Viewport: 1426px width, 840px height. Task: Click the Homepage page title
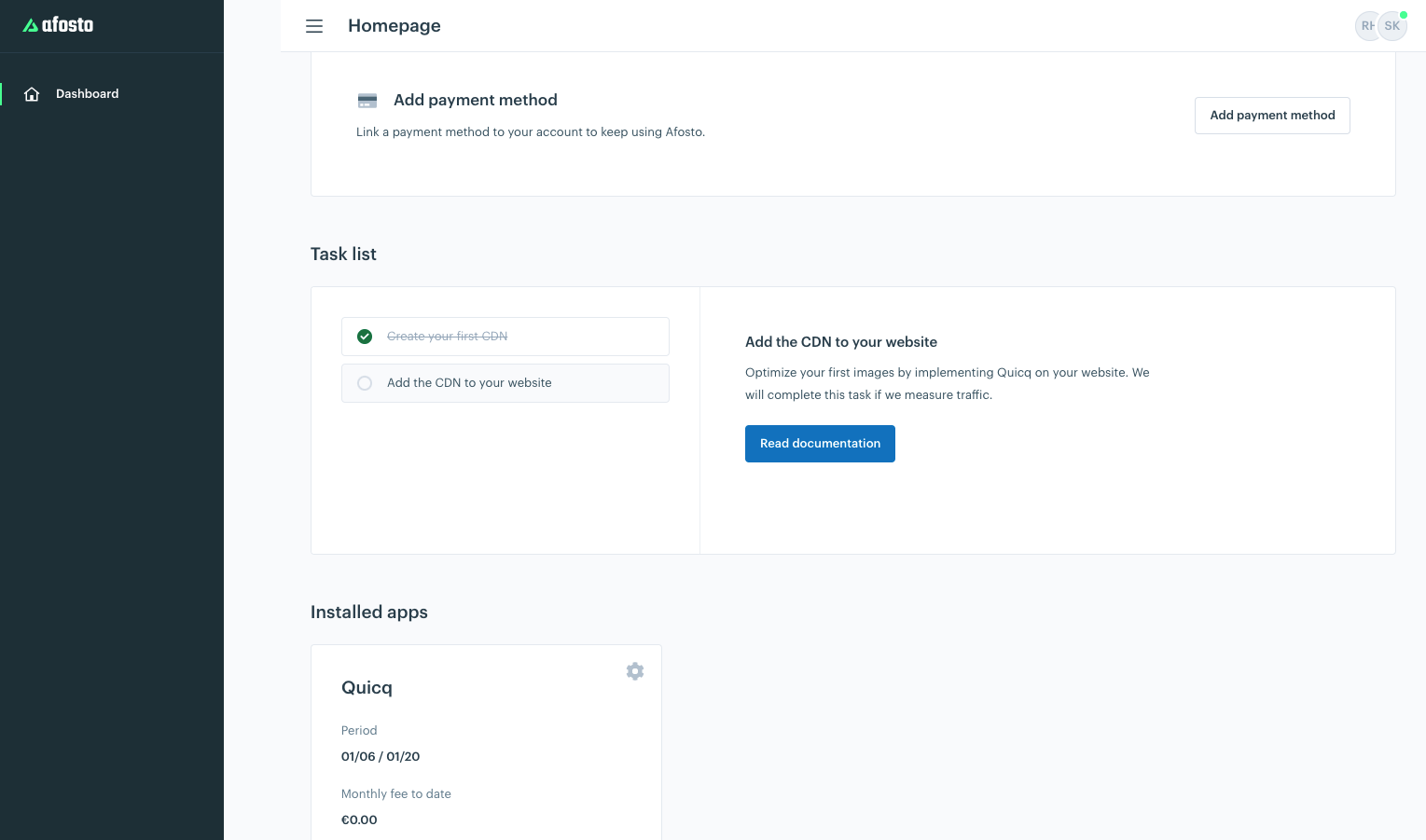(395, 26)
